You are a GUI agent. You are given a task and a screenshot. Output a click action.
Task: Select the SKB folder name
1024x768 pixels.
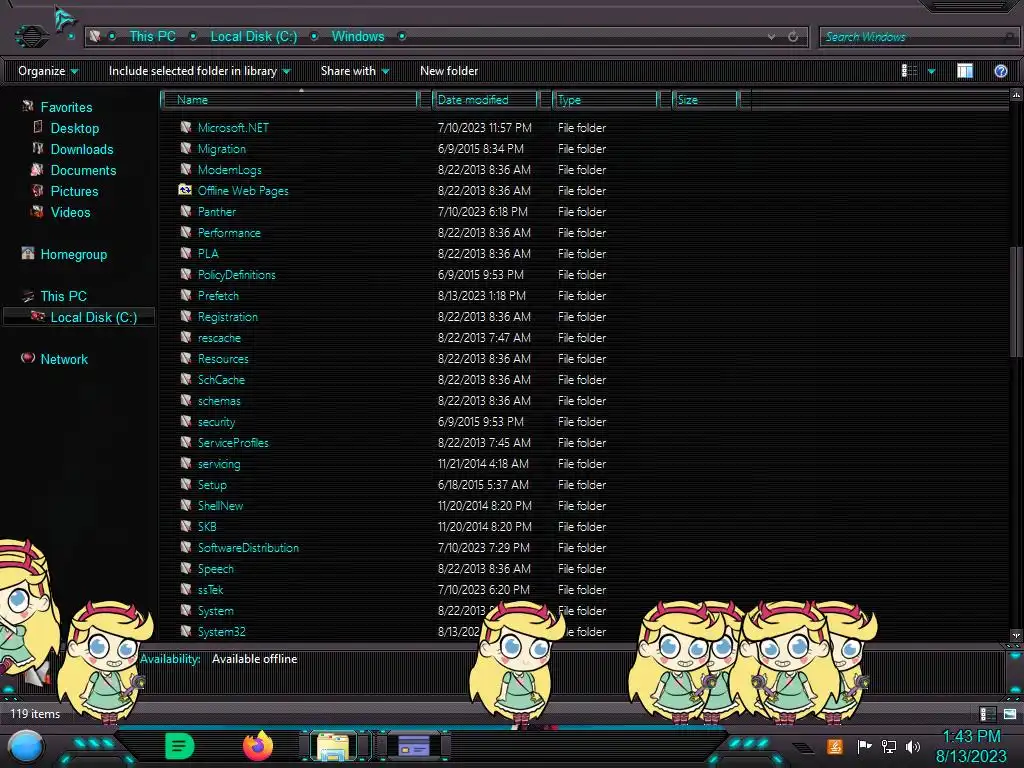click(206, 526)
